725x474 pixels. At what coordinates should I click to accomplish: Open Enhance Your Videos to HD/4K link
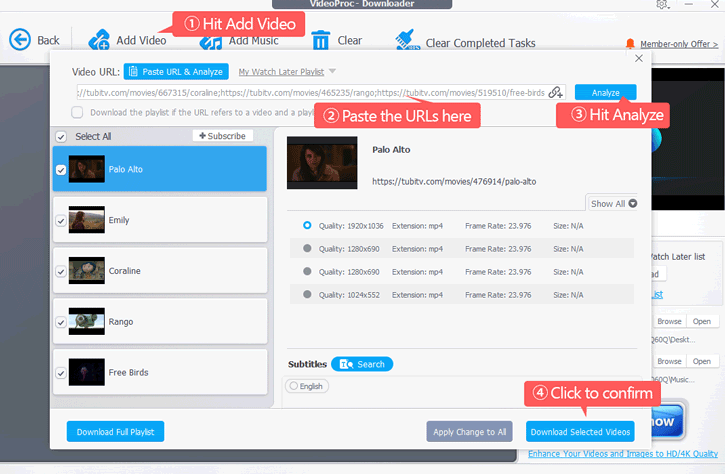623,454
